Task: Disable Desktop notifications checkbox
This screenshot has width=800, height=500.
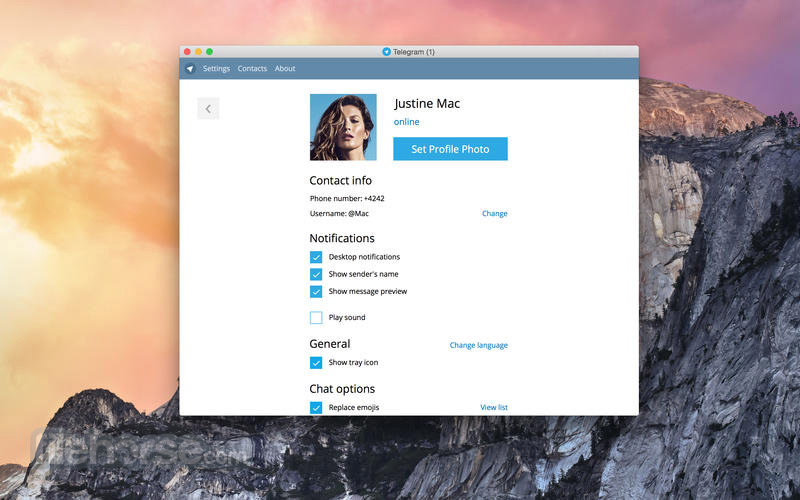Action: 316,257
